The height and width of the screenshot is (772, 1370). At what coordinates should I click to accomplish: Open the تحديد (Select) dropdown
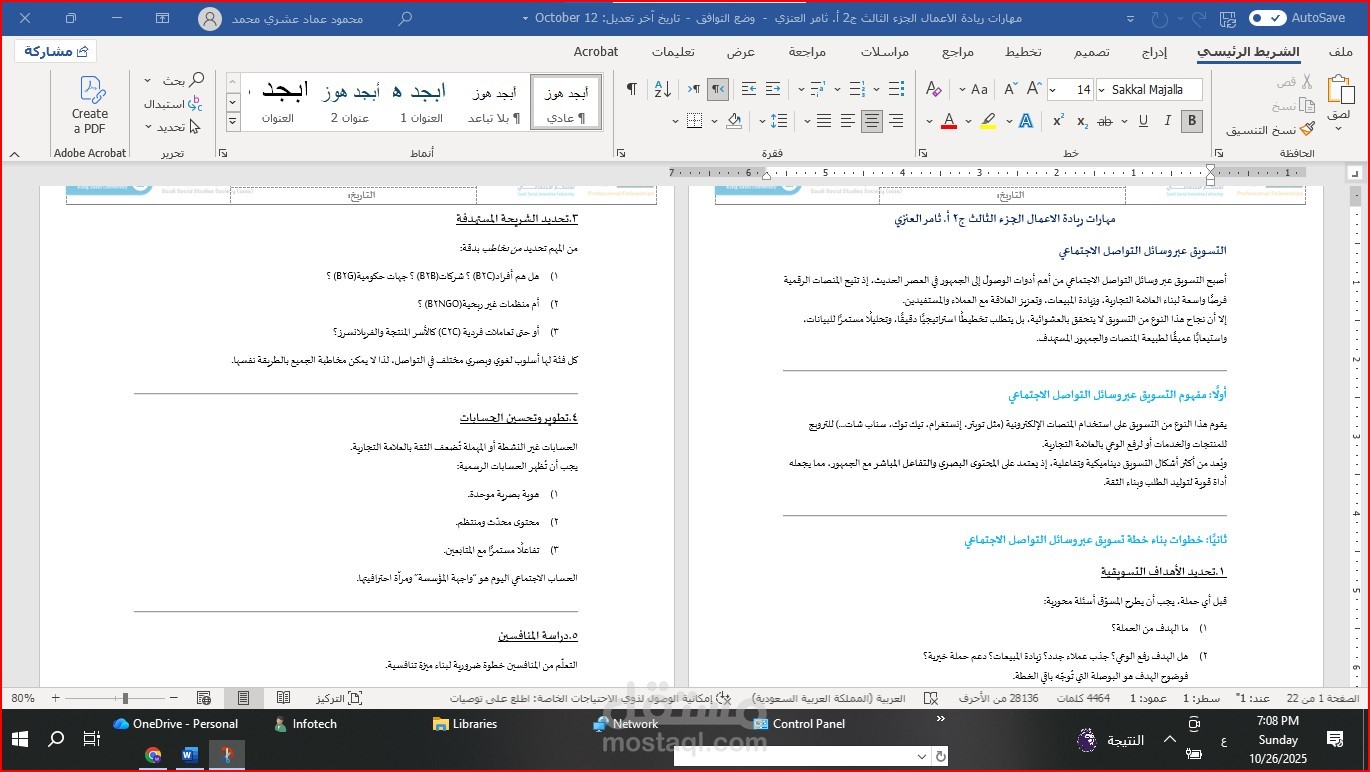click(173, 127)
